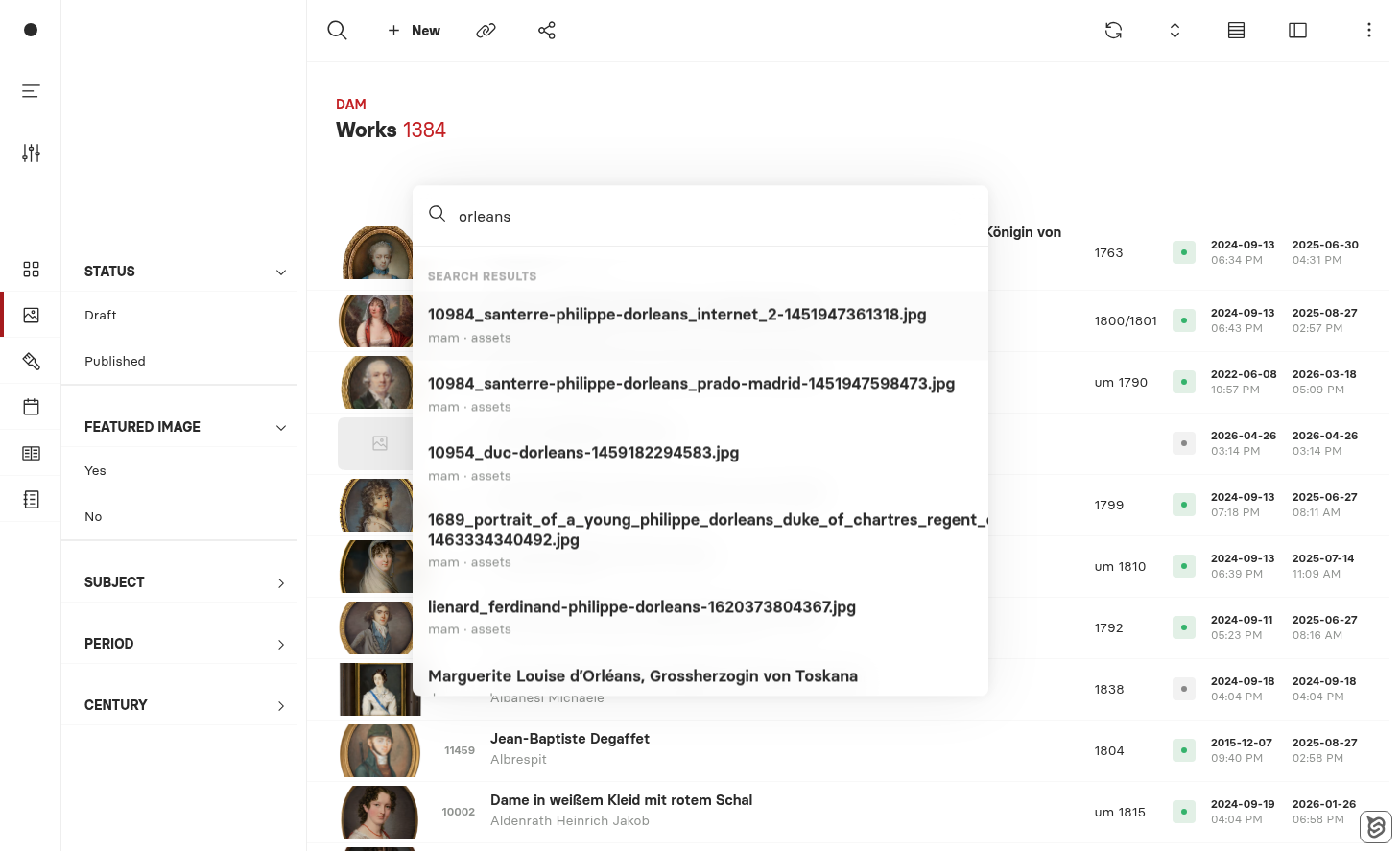This screenshot has height=851, width=1400.
Task: Select Yes under Featured Image
Action: (95, 470)
